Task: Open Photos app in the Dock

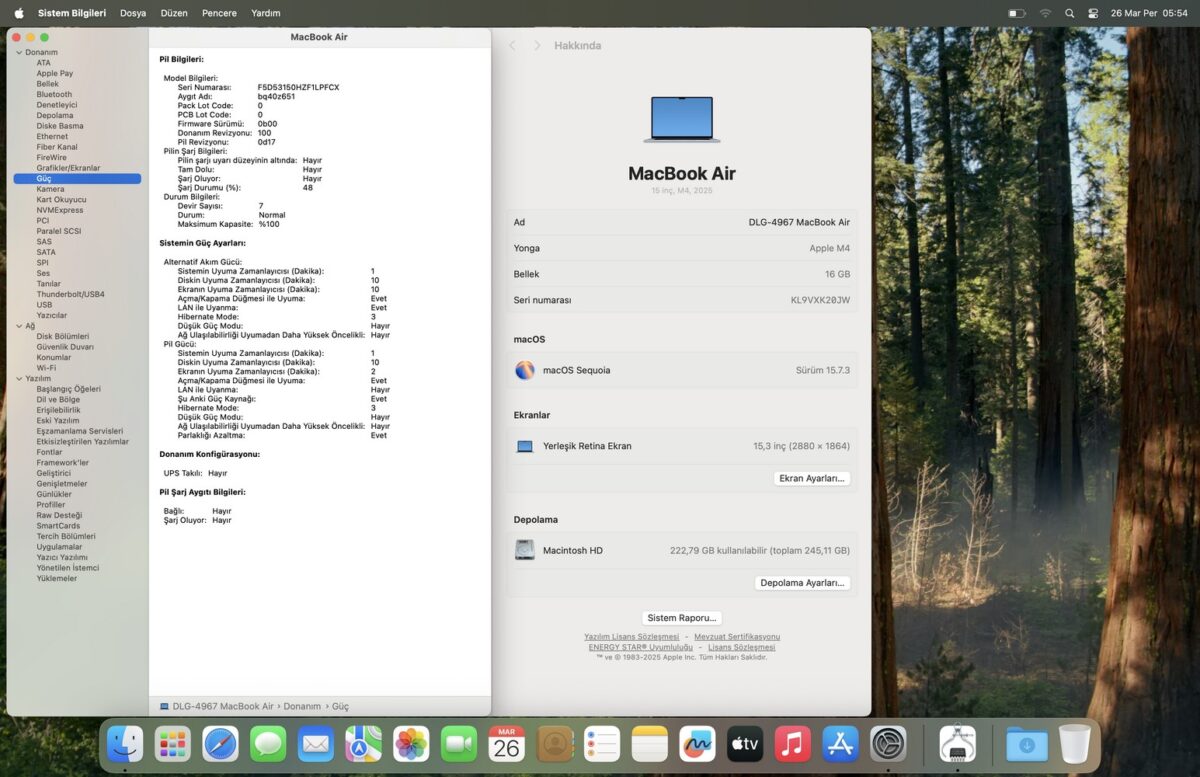Action: (411, 744)
